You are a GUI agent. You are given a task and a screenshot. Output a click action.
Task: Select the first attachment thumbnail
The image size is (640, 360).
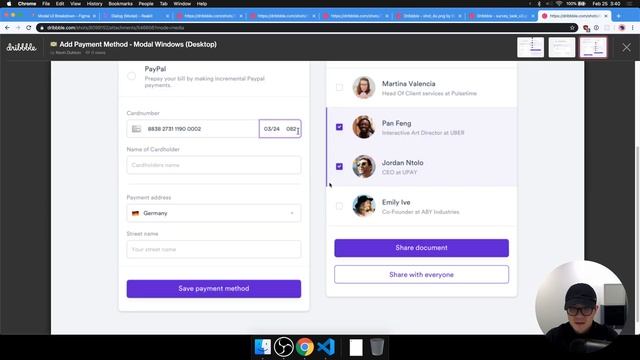point(531,47)
